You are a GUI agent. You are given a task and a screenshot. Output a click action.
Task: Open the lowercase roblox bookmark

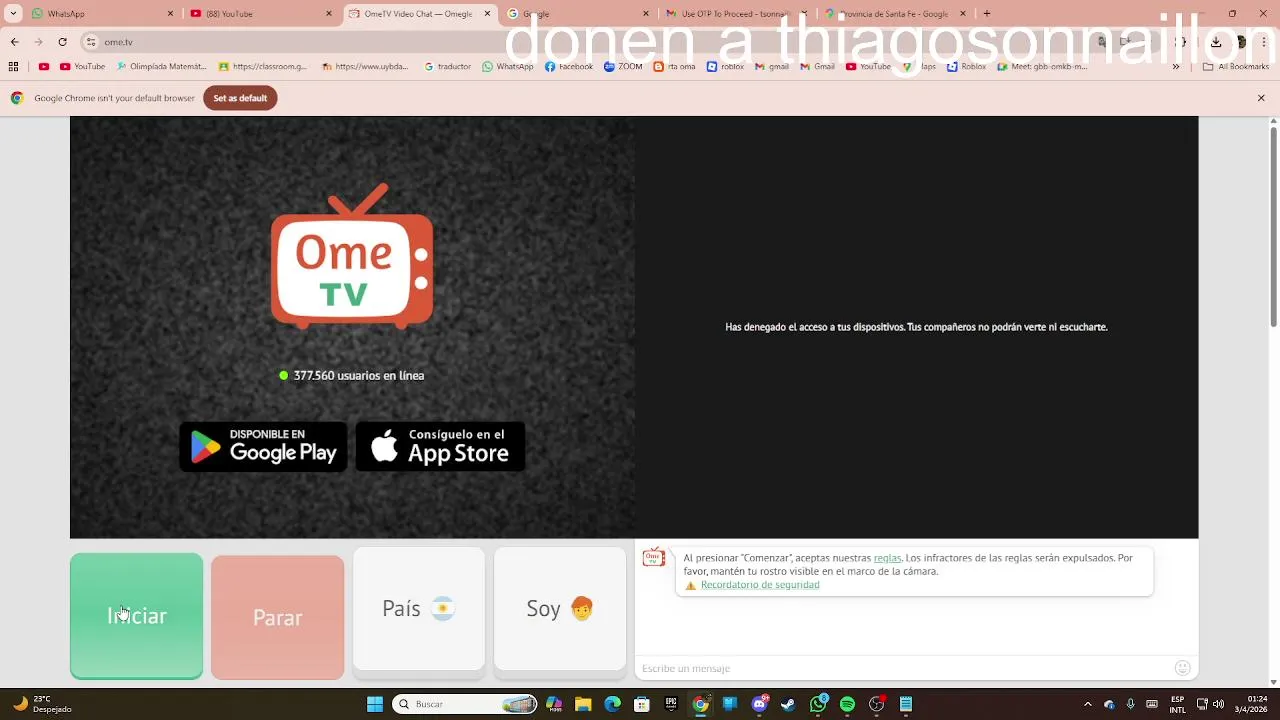click(726, 67)
